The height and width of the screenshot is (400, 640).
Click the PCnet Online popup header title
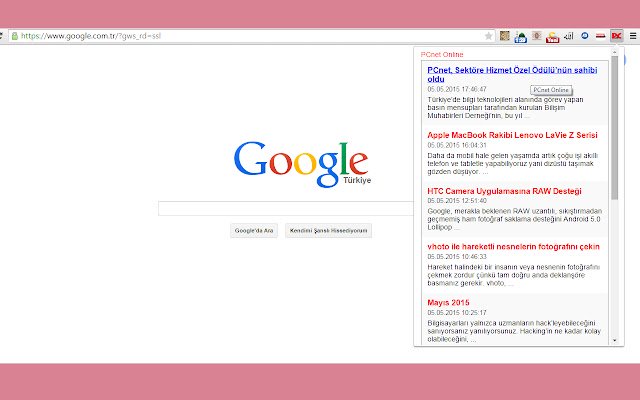[442, 54]
